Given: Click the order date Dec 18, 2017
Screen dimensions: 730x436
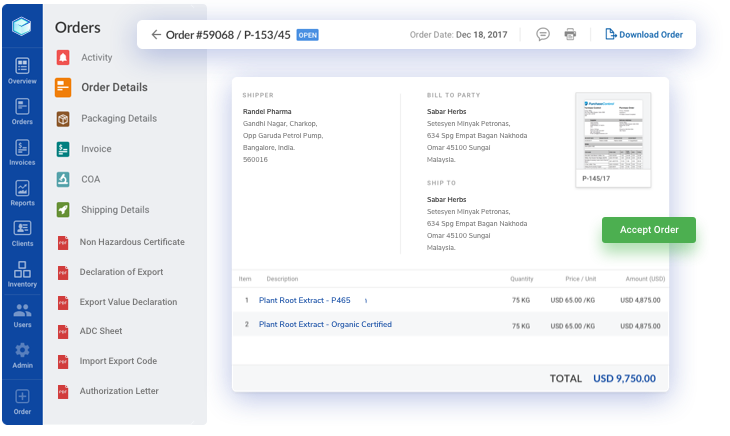Looking at the screenshot, I should coord(481,34).
